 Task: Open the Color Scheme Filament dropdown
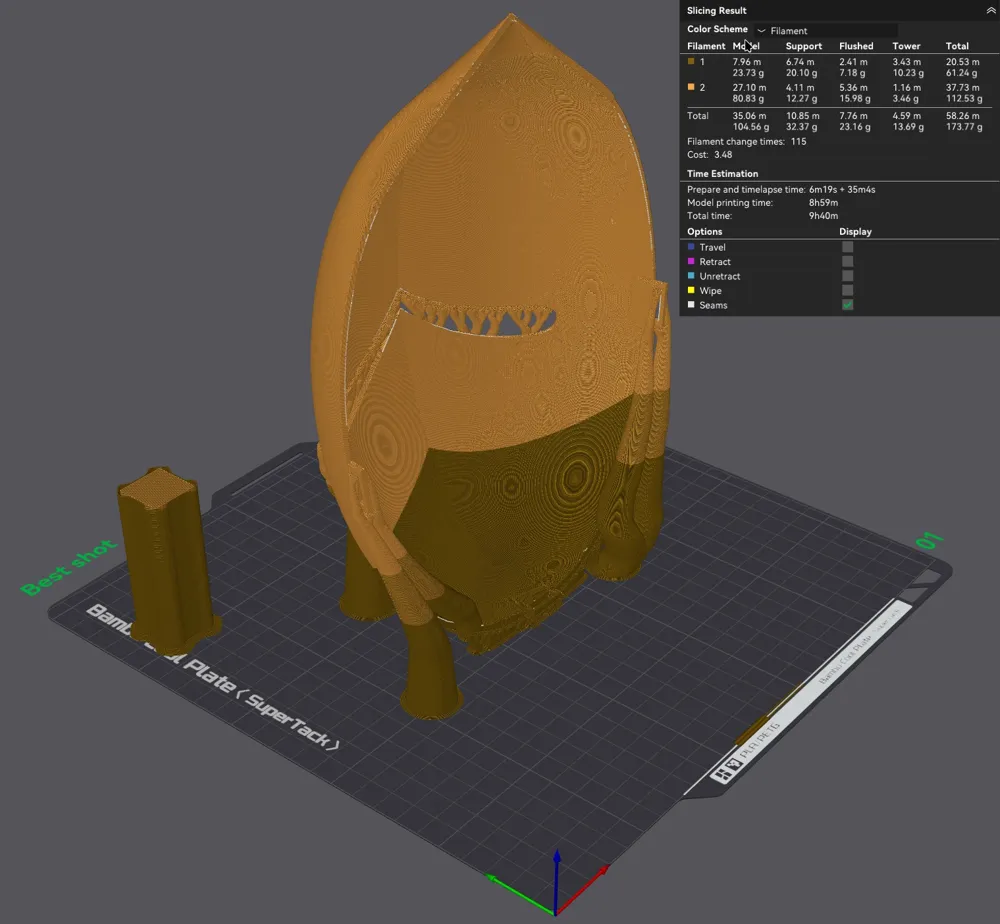tap(827, 31)
